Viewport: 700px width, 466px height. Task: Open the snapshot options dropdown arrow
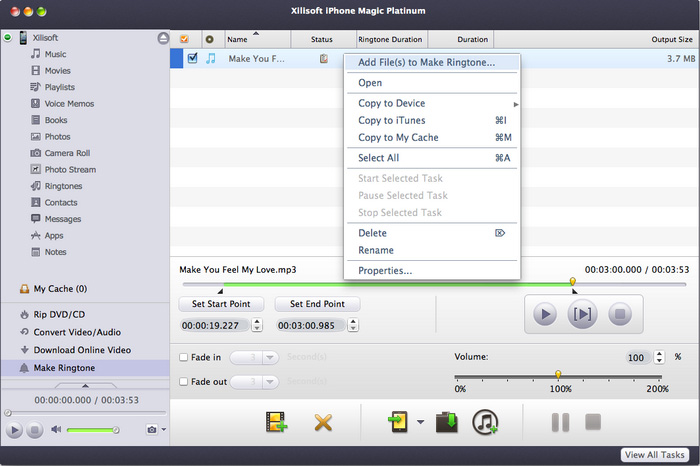pyautogui.click(x=163, y=429)
